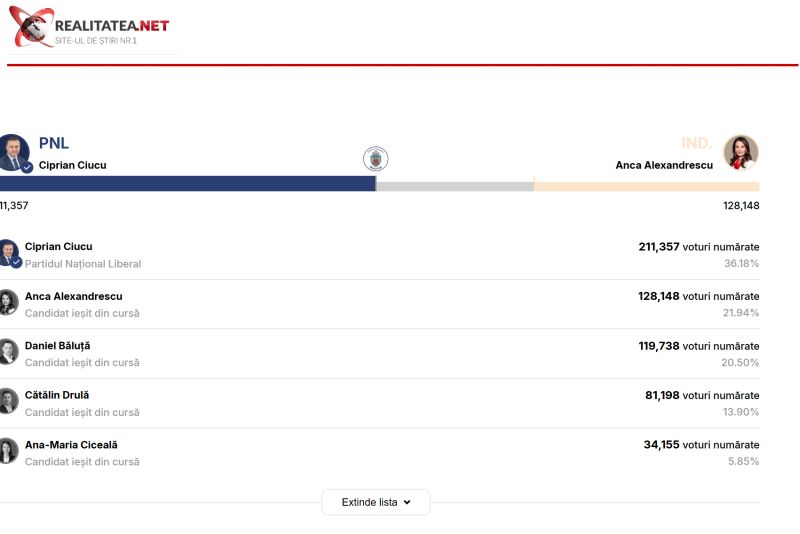
Task: Click Ana-Maria Ciceală's avatar photo
Action: coord(8,451)
